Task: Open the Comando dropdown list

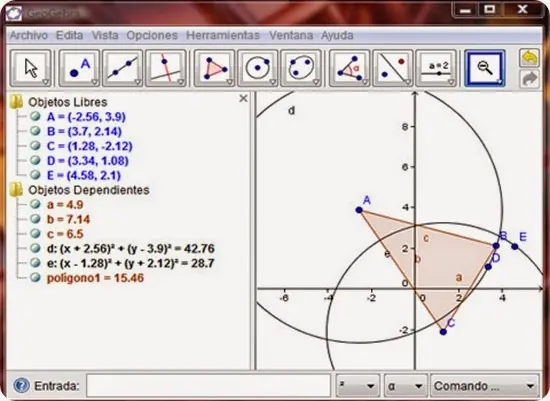Action: pos(485,386)
